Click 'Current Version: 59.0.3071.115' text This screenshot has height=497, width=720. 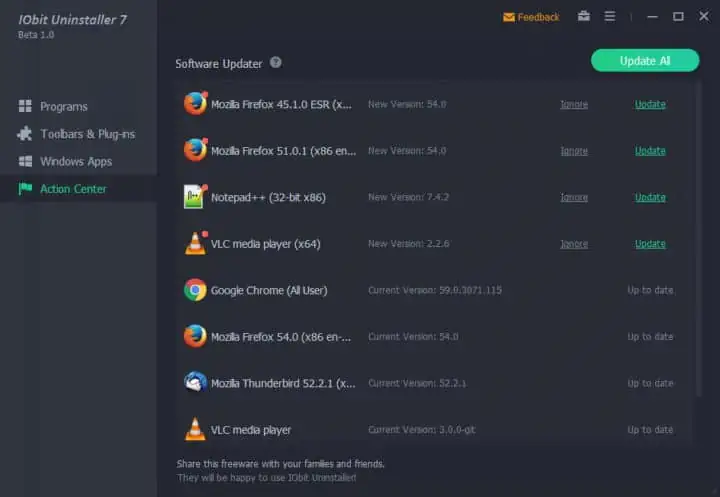tap(435, 290)
